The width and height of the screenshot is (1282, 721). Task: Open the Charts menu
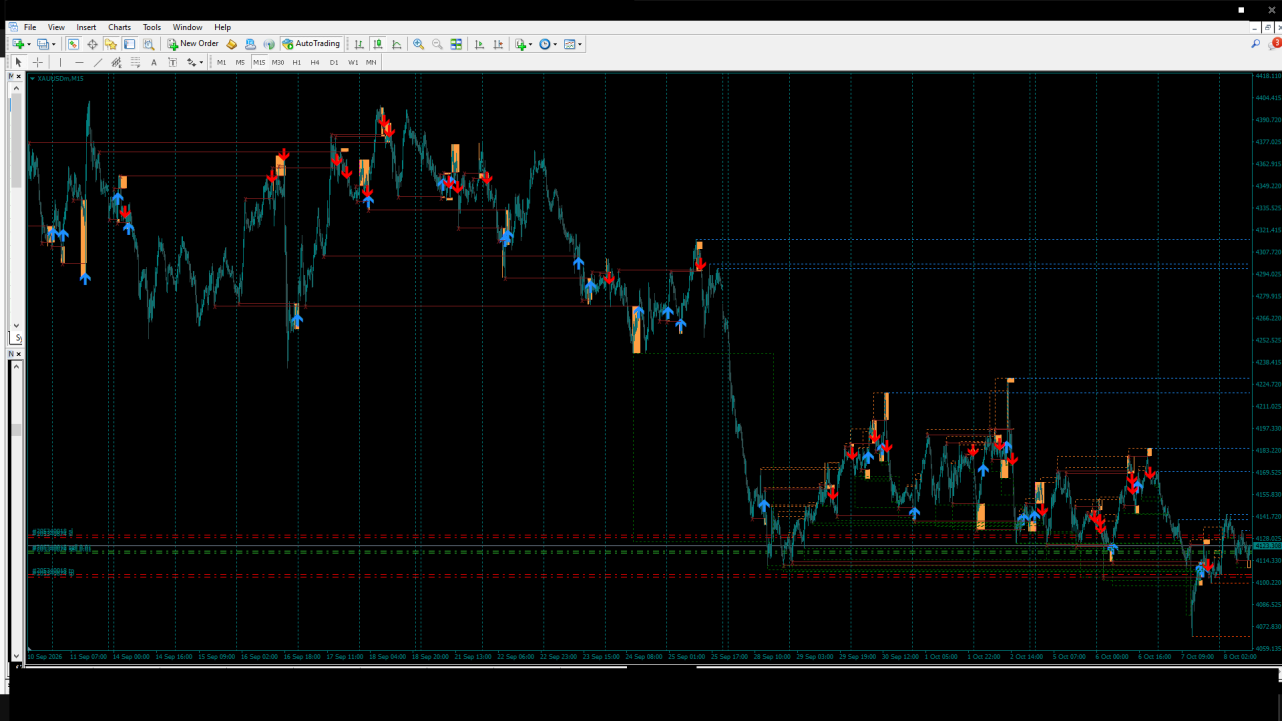point(119,27)
